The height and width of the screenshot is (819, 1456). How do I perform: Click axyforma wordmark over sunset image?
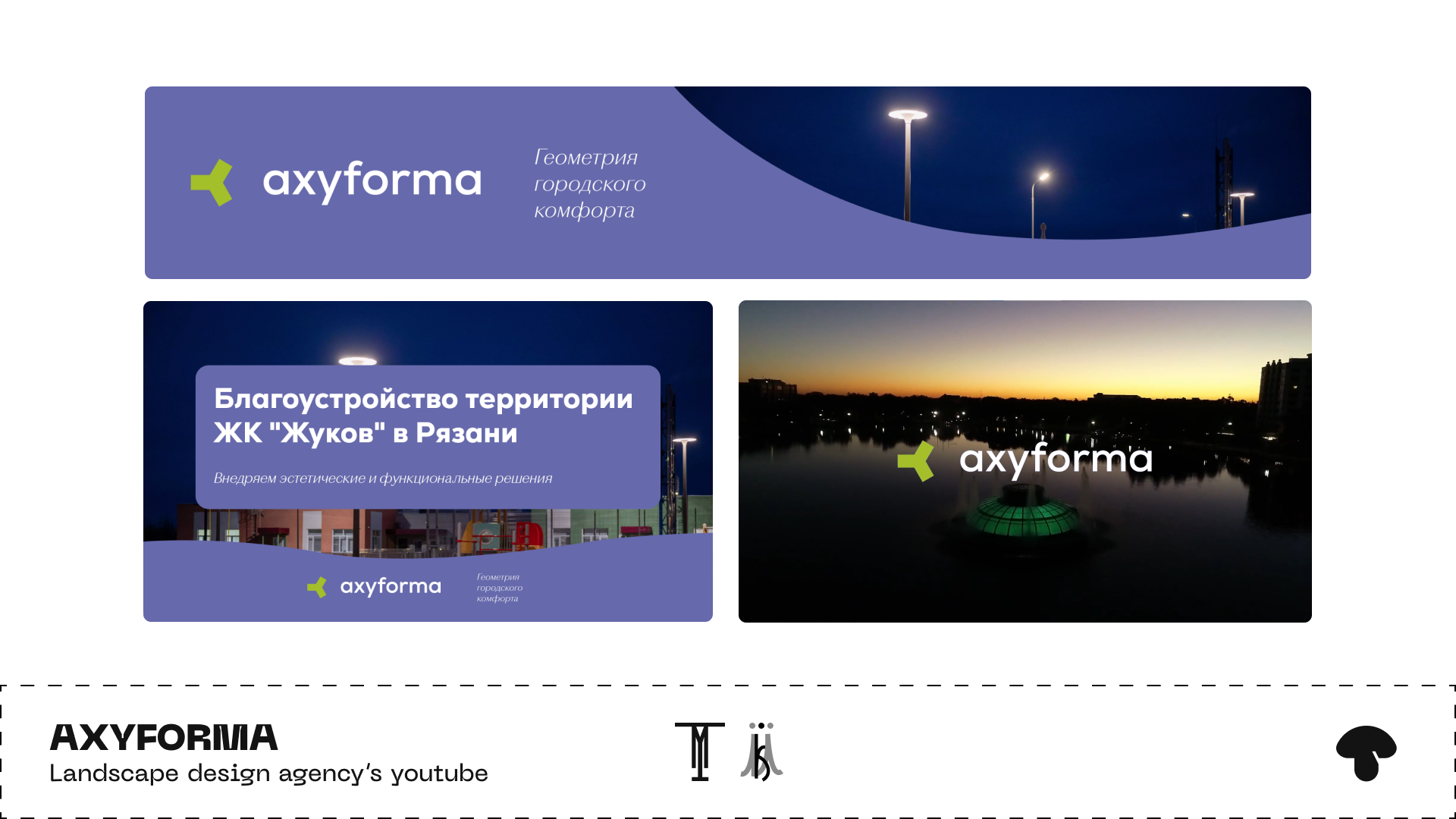[1055, 459]
